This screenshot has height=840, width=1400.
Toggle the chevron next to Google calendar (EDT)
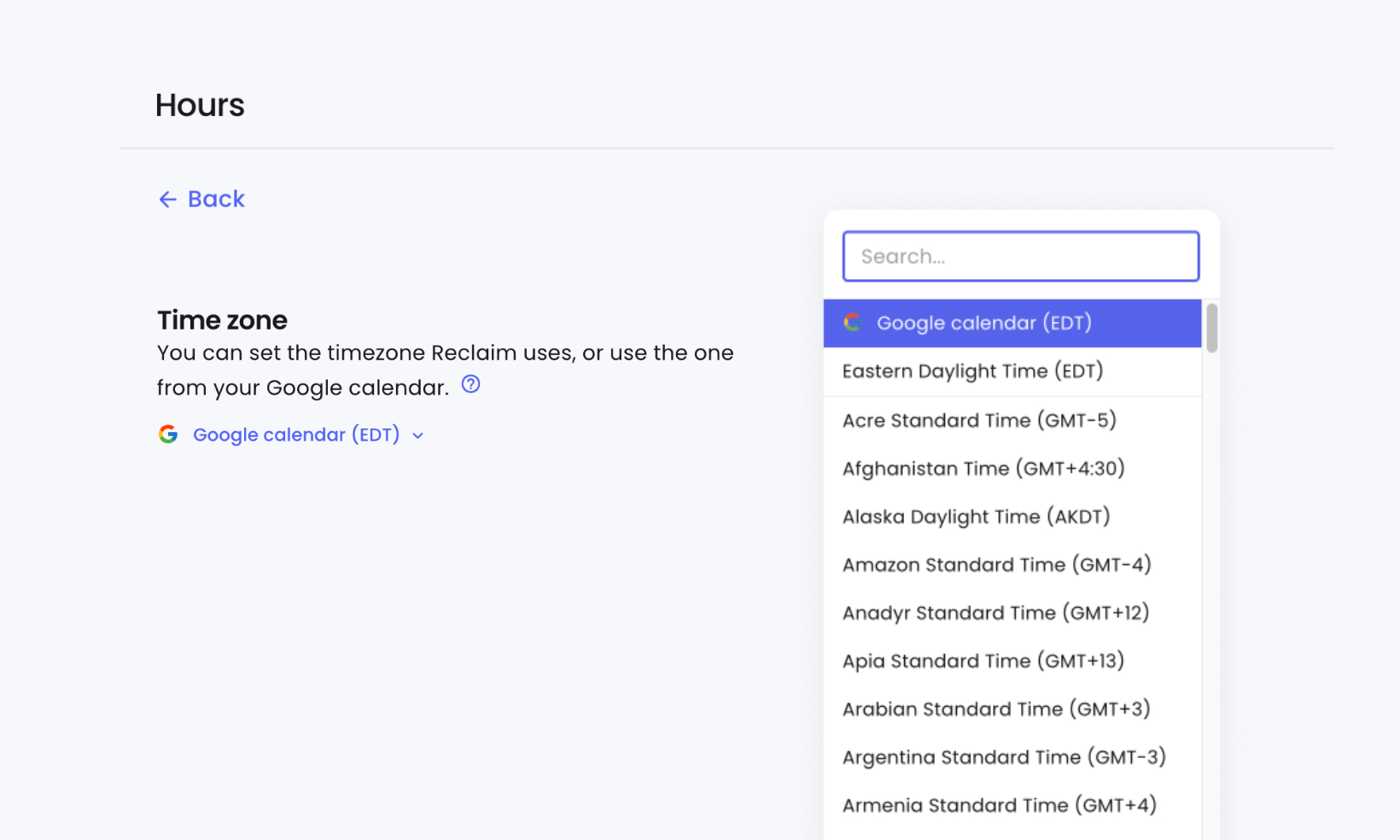[417, 435]
